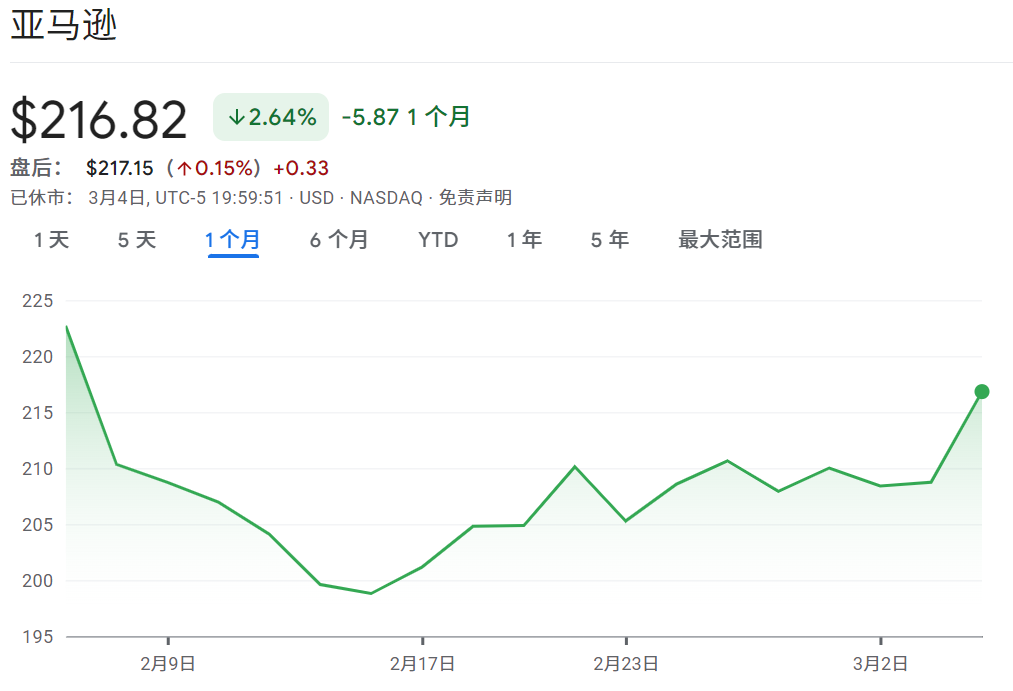This screenshot has width=1013, height=691.
Task: Click the down-arrow icon in the green 2.64% badge
Action: (236, 117)
